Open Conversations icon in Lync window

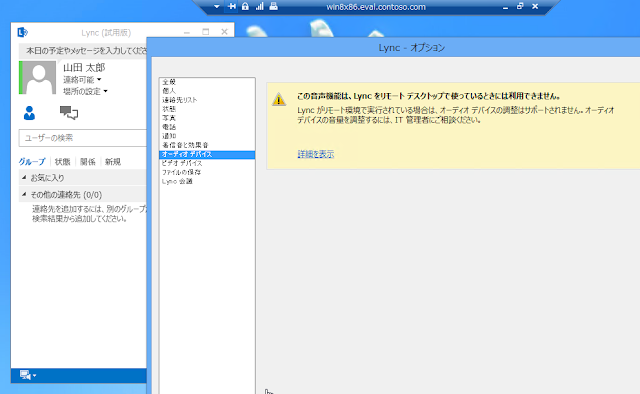tap(69, 113)
